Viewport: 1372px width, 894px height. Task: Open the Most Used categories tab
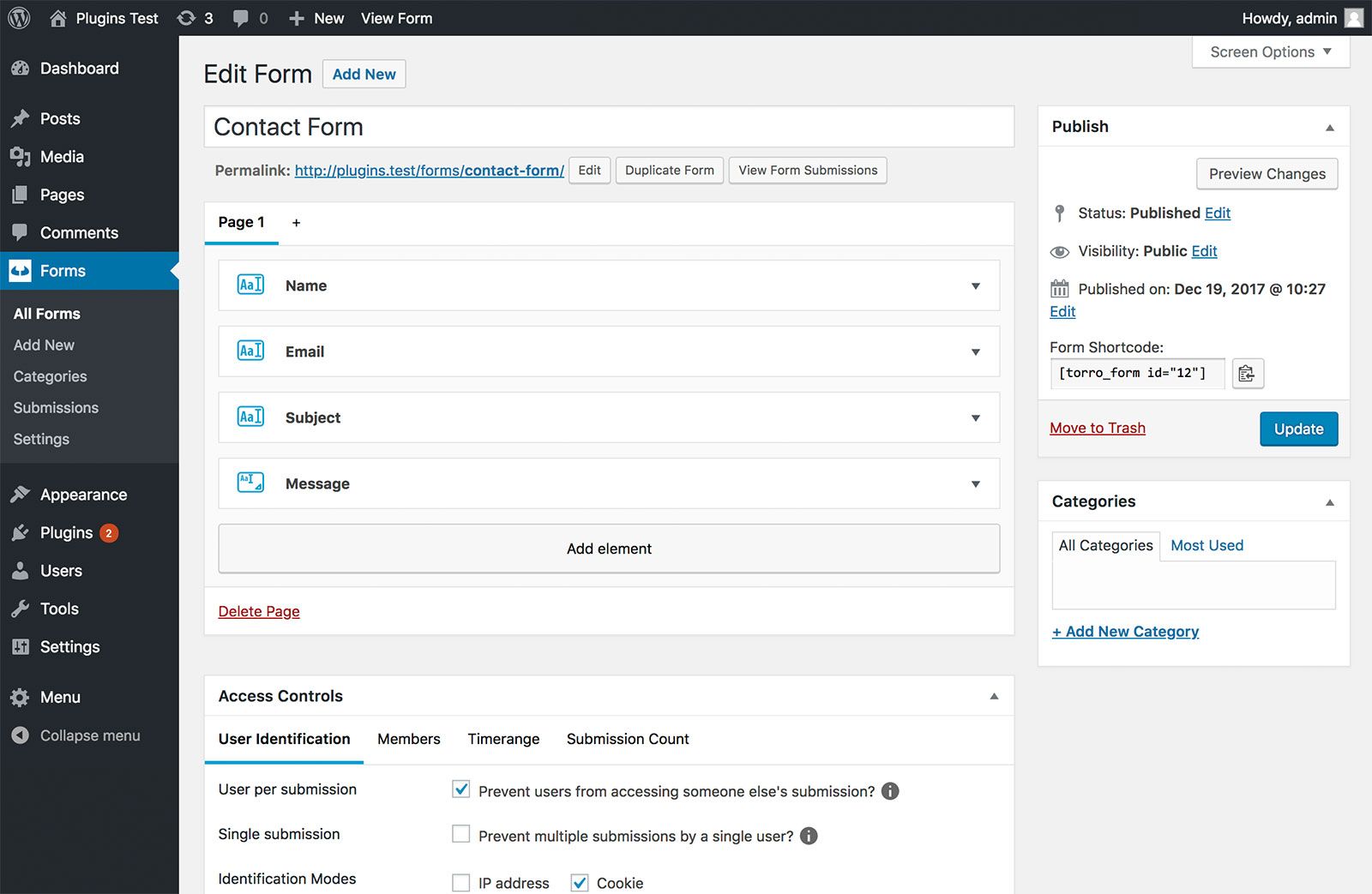pyautogui.click(x=1207, y=545)
